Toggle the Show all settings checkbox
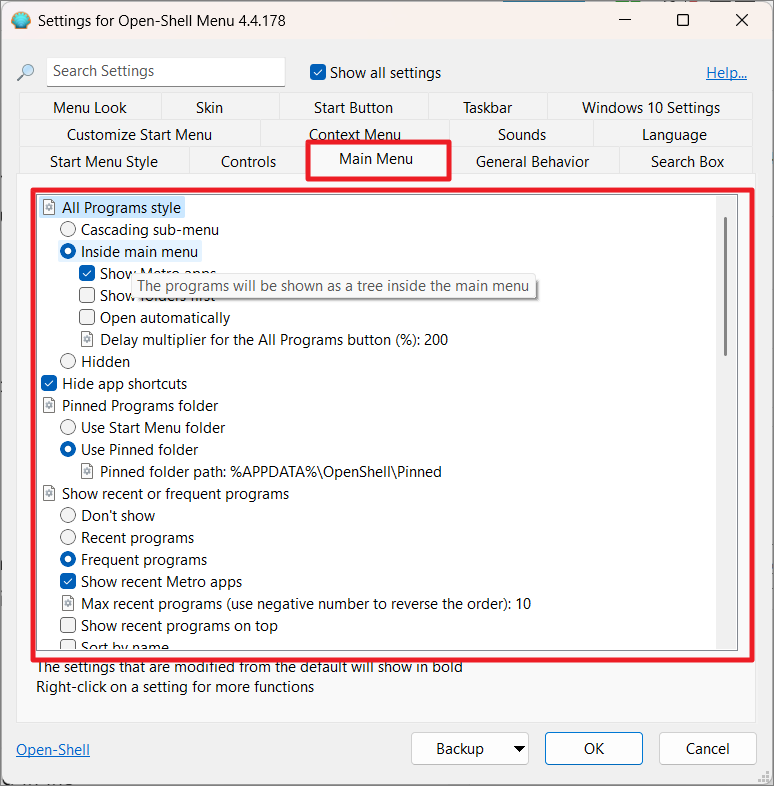The height and width of the screenshot is (786, 774). click(x=318, y=72)
